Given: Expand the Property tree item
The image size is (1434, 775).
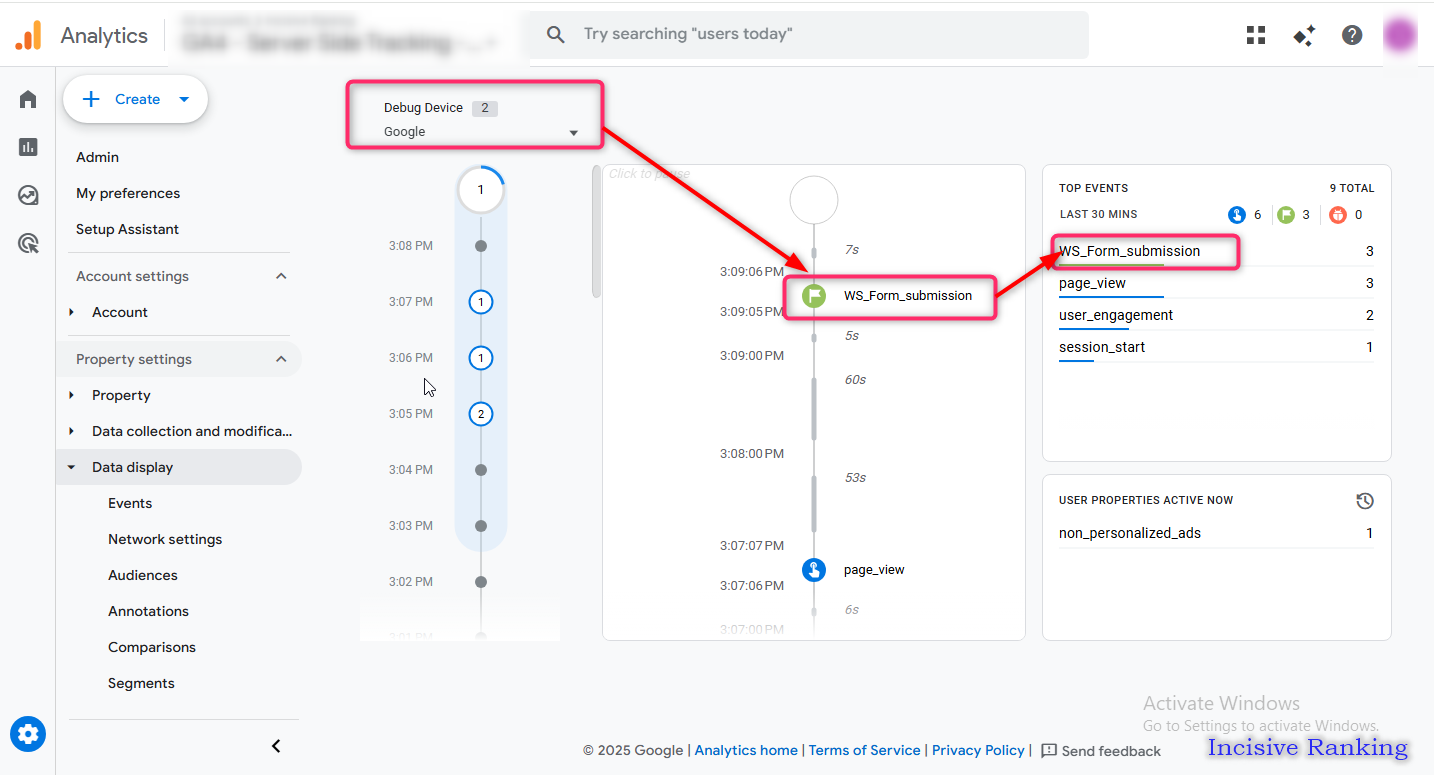Looking at the screenshot, I should [x=72, y=395].
